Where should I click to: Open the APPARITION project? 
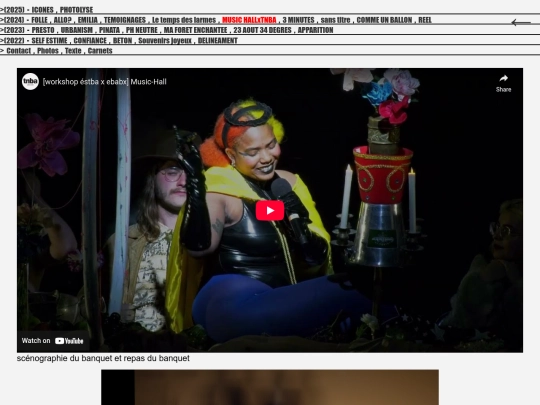pyautogui.click(x=315, y=30)
